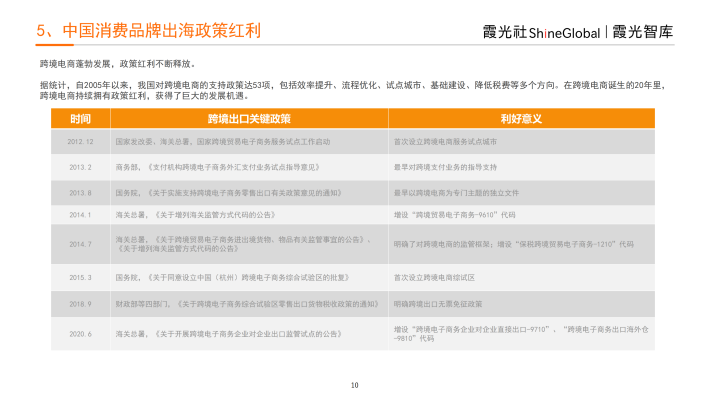The height and width of the screenshot is (399, 710).
Task: Click the cell '最早对跨境支付业务的指导支持'
Action: point(521,167)
